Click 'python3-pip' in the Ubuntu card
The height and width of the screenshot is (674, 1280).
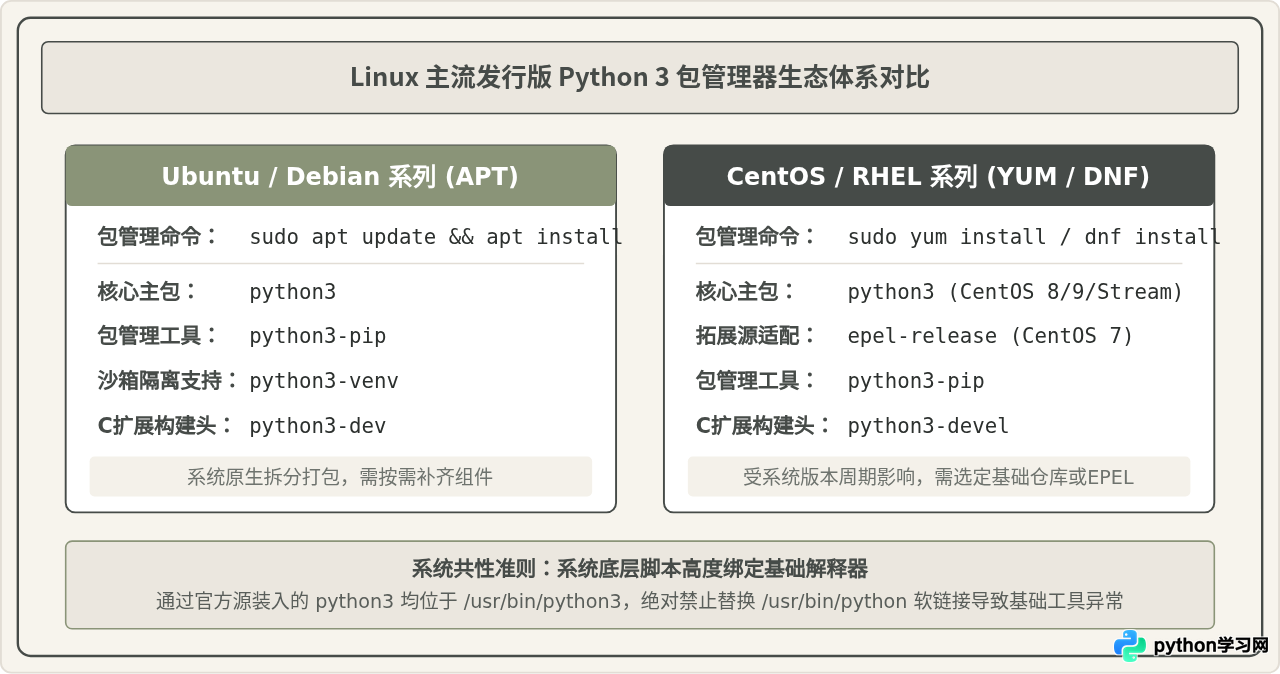318,336
